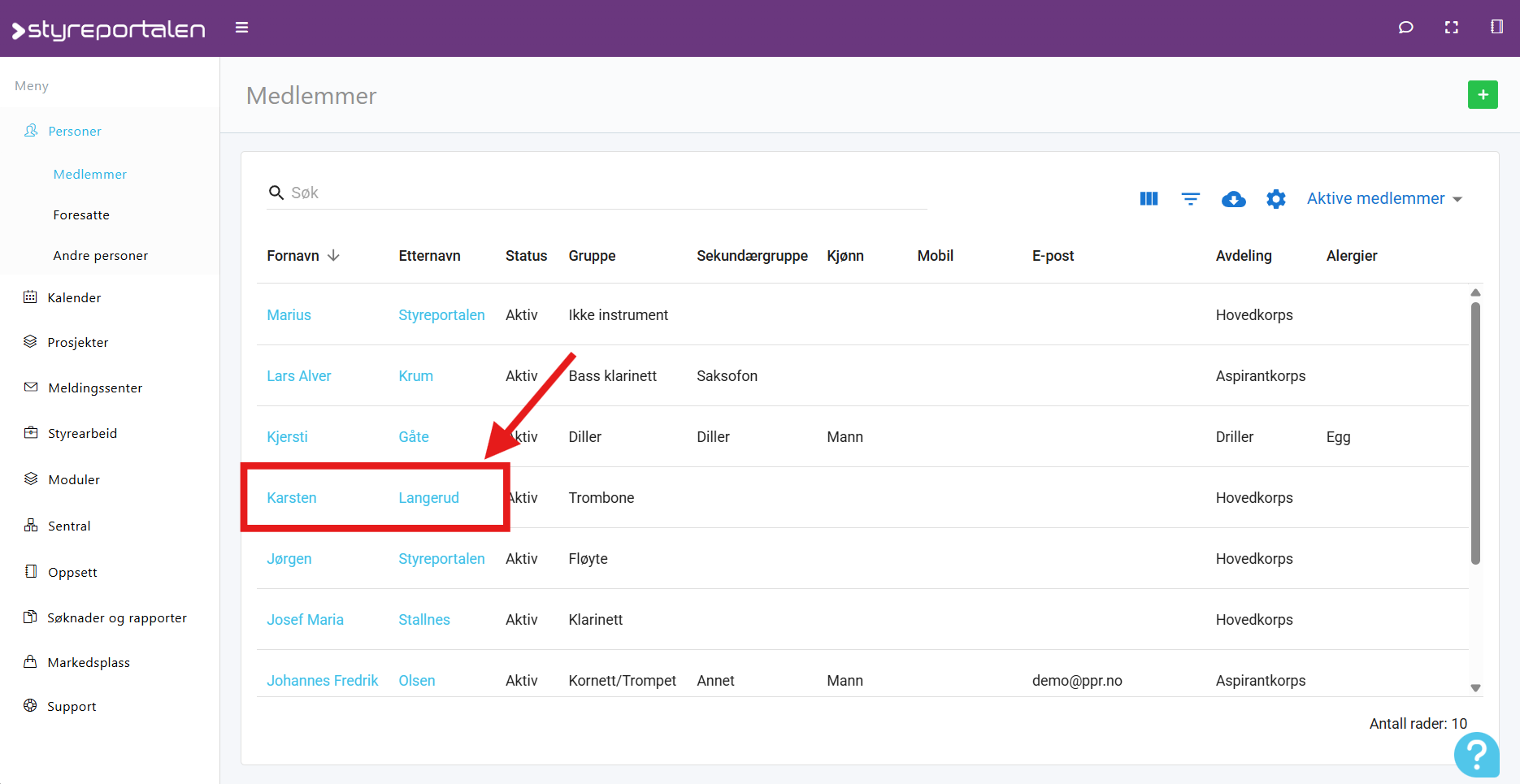
Task: Click the cloud download export icon
Action: tap(1233, 199)
